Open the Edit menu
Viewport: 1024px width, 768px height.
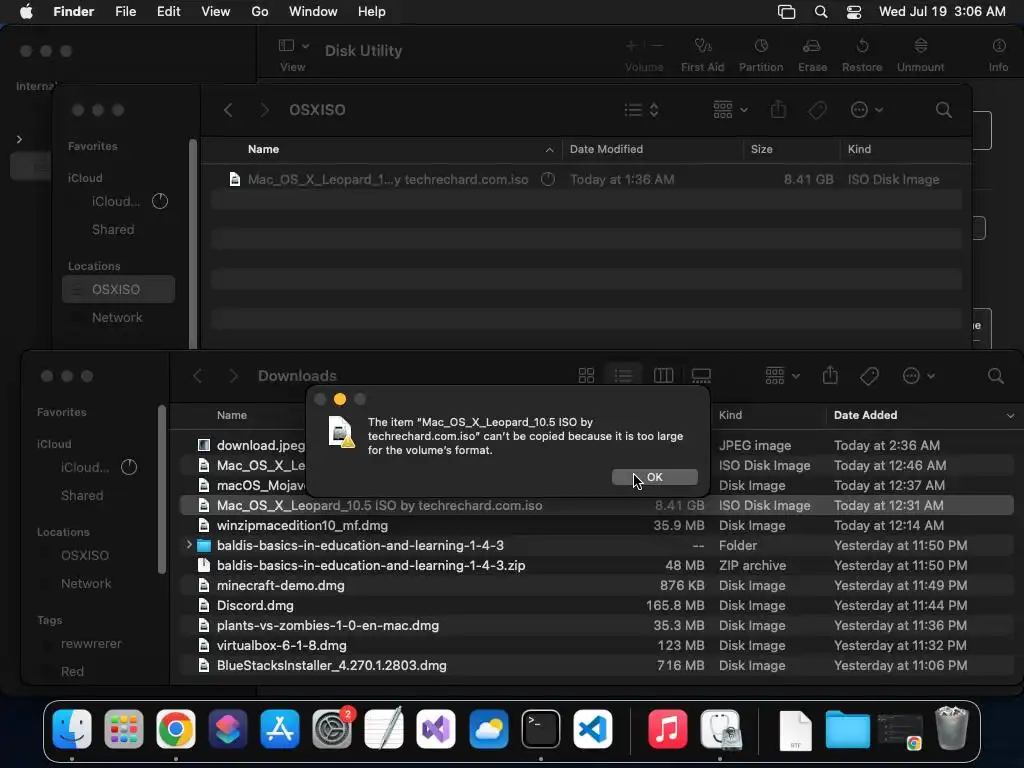(x=168, y=12)
